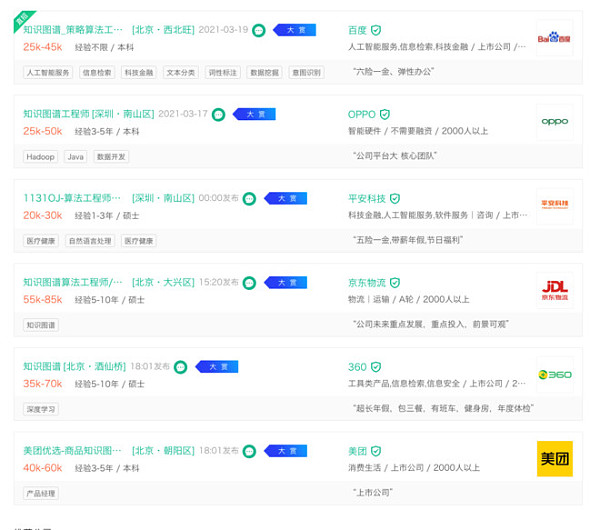Open chat for the OPPO job listing
This screenshot has height=530, width=600.
(219, 115)
